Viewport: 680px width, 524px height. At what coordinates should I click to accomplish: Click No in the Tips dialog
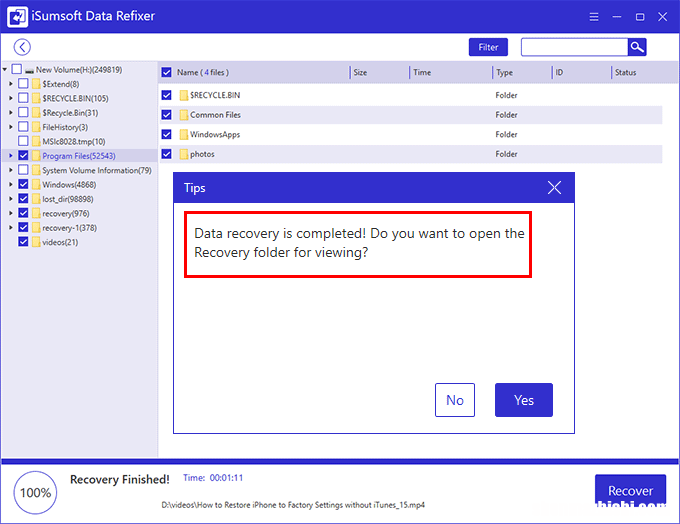(455, 400)
